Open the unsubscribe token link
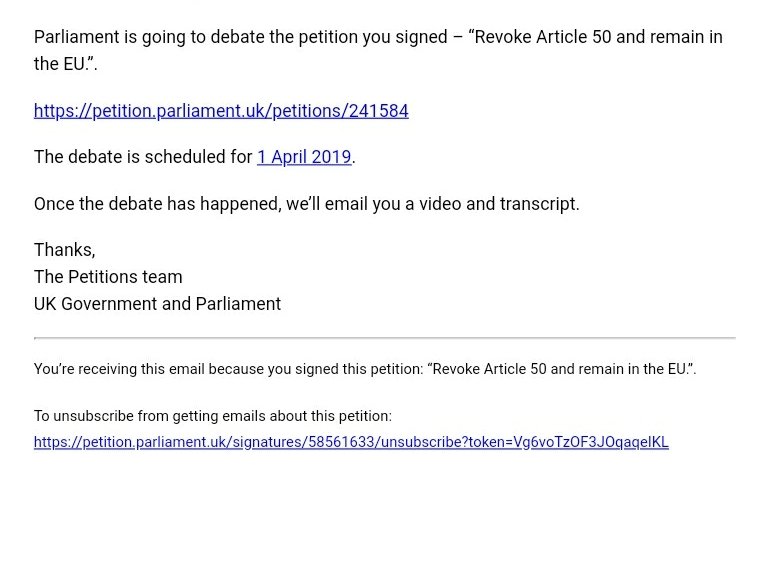 pos(351,442)
